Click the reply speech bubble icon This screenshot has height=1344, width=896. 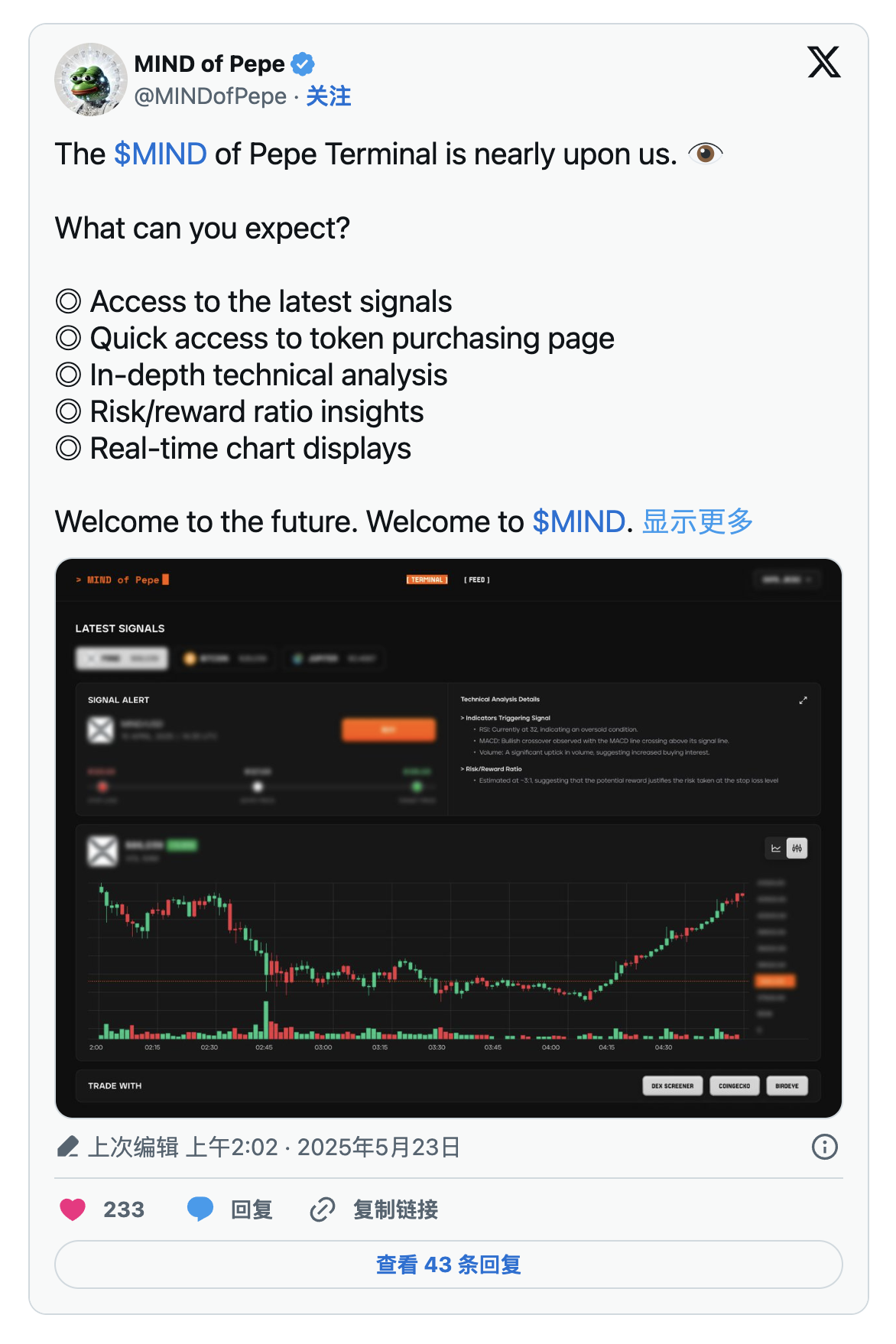pos(200,1209)
